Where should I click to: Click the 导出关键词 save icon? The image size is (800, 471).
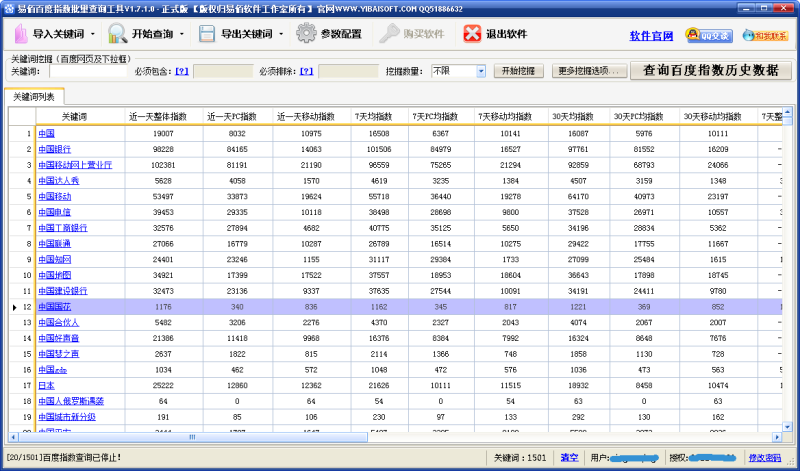[207, 34]
